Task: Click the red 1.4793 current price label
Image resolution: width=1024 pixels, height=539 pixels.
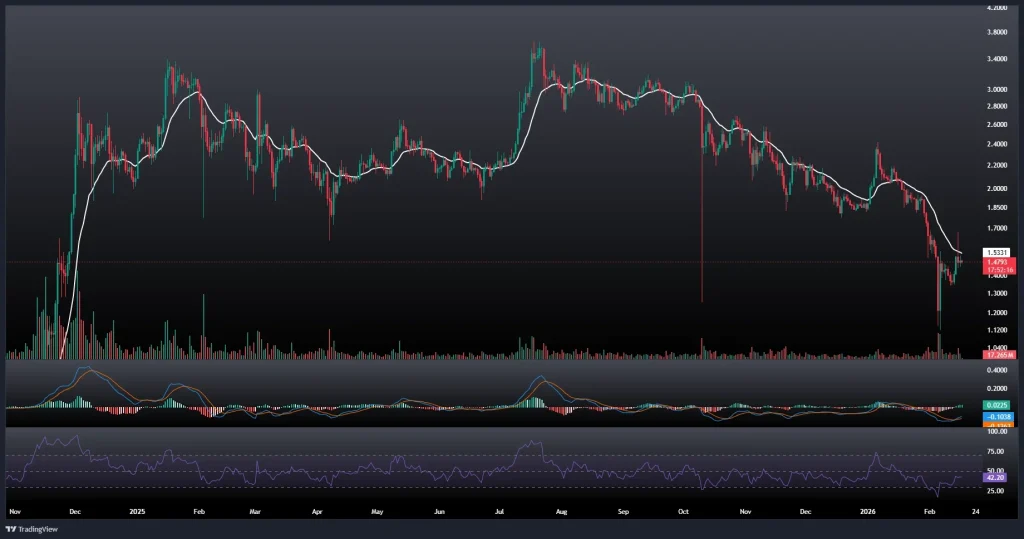Action: click(x=997, y=262)
